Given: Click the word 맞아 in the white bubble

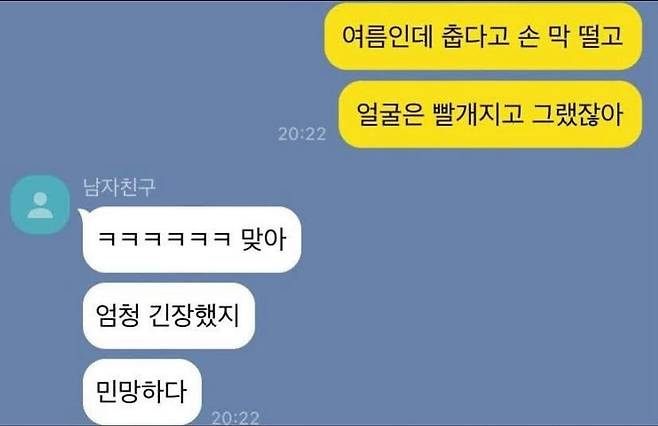Looking at the screenshot, I should (264, 239).
